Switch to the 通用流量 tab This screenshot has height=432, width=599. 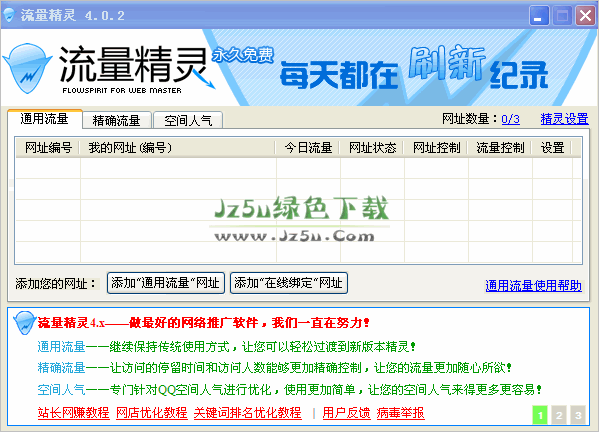[44, 119]
